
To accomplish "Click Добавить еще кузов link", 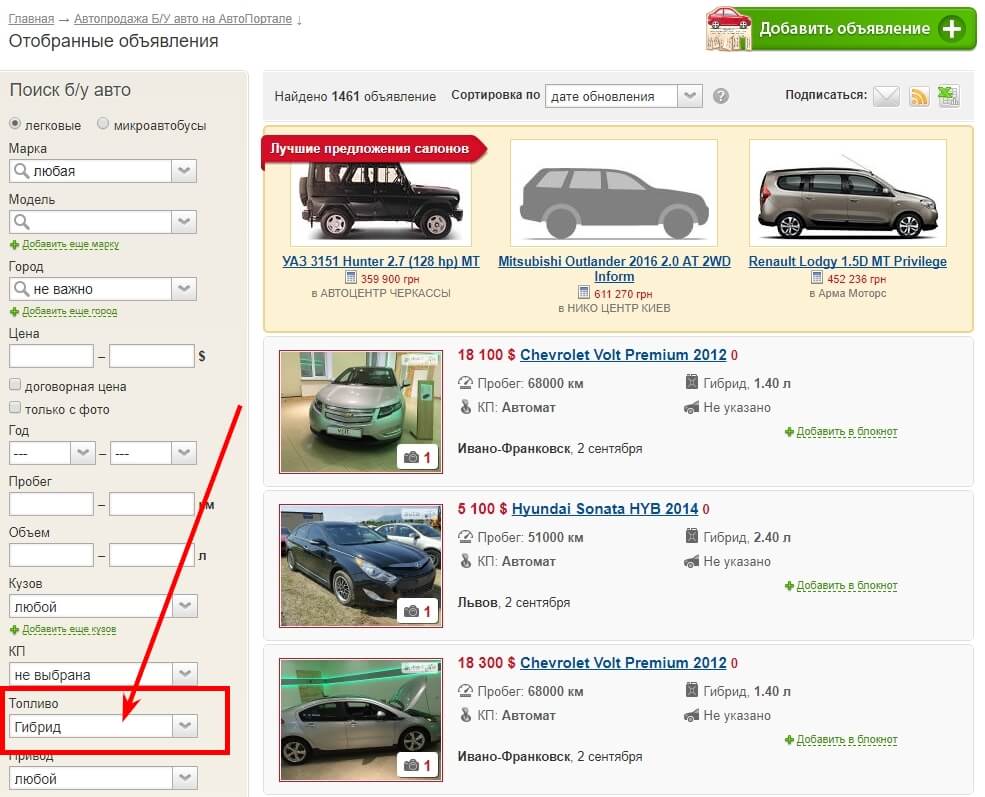I will pyautogui.click(x=69, y=629).
